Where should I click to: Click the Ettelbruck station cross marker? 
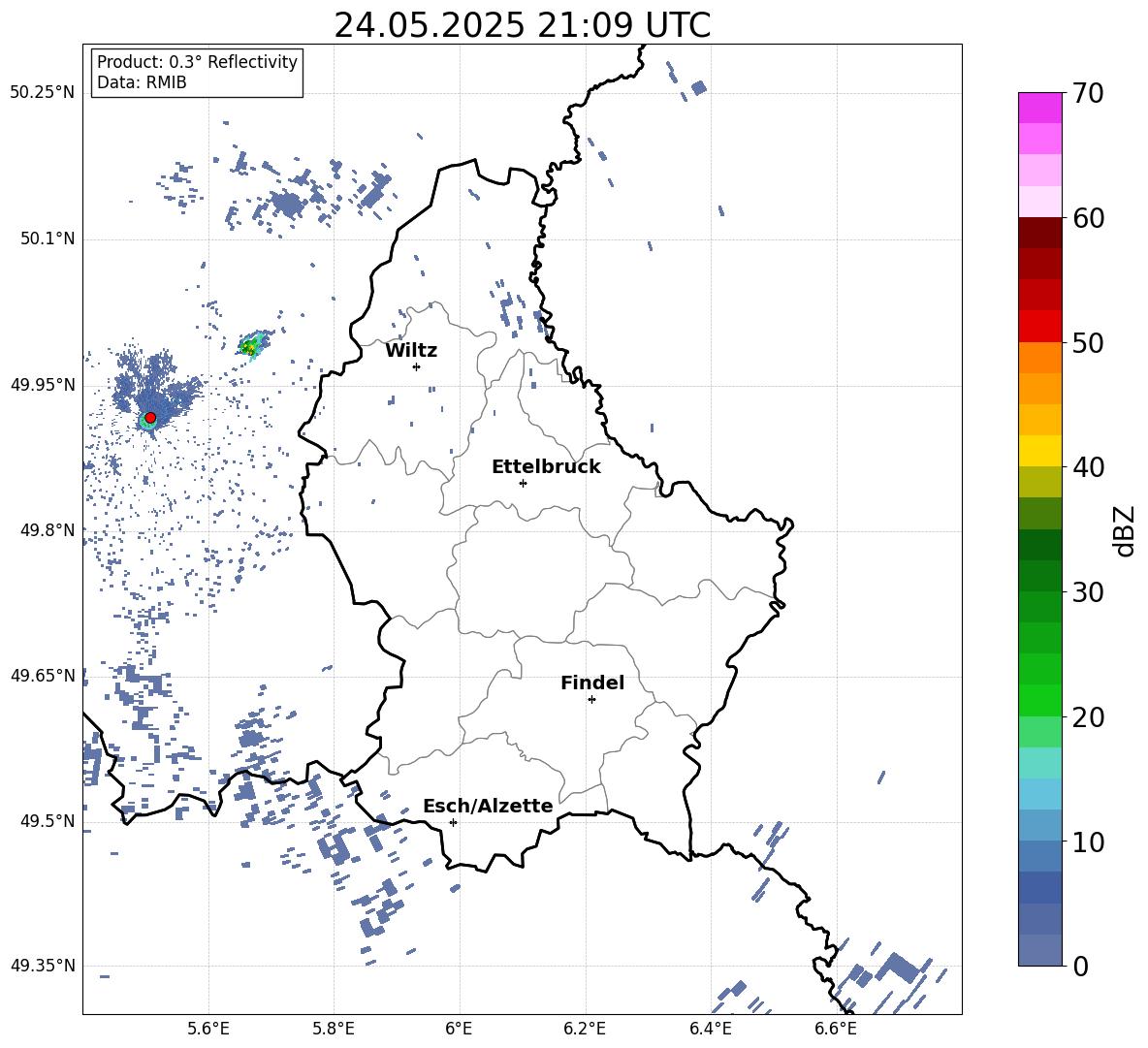click(523, 483)
